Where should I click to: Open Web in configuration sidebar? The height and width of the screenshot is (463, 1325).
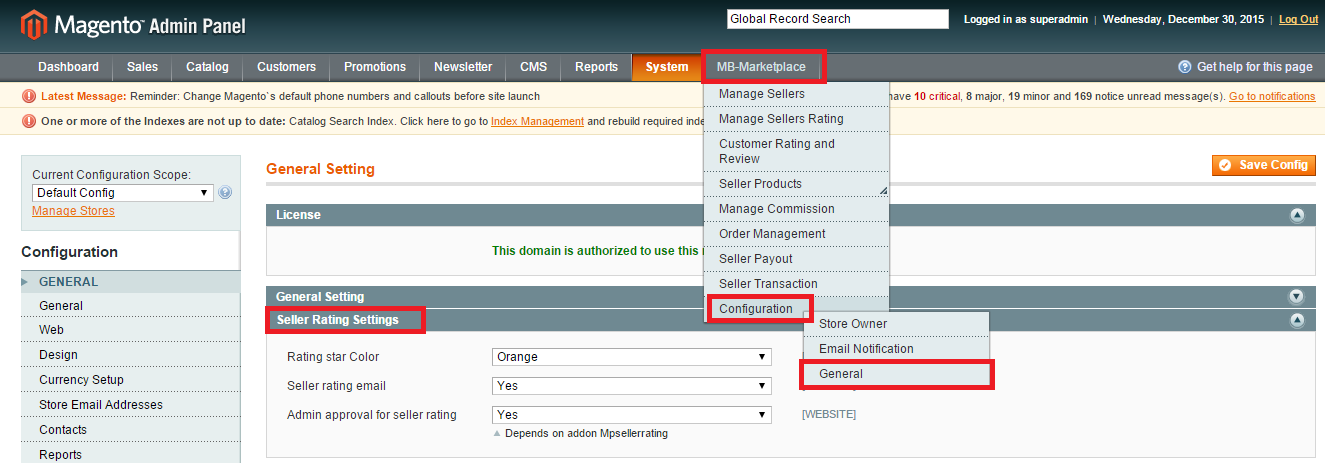pos(130,330)
